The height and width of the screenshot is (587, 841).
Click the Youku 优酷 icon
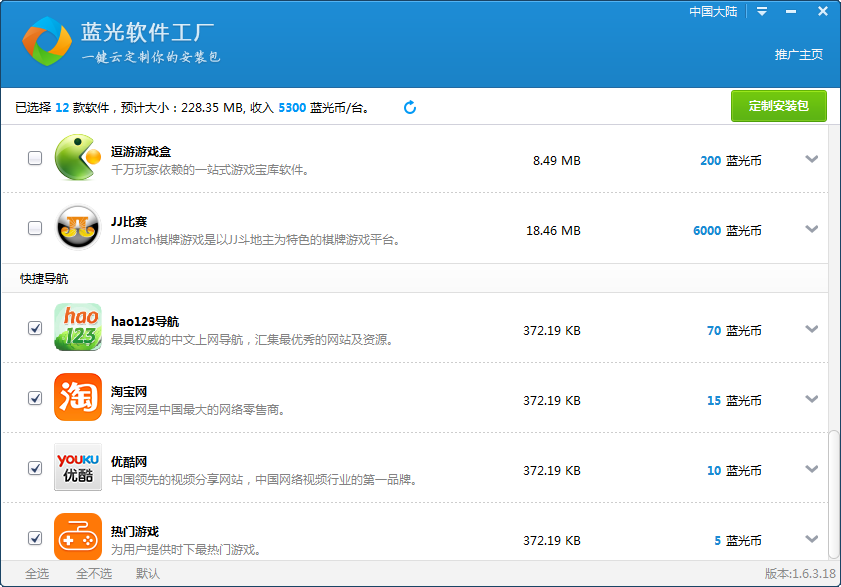point(77,468)
